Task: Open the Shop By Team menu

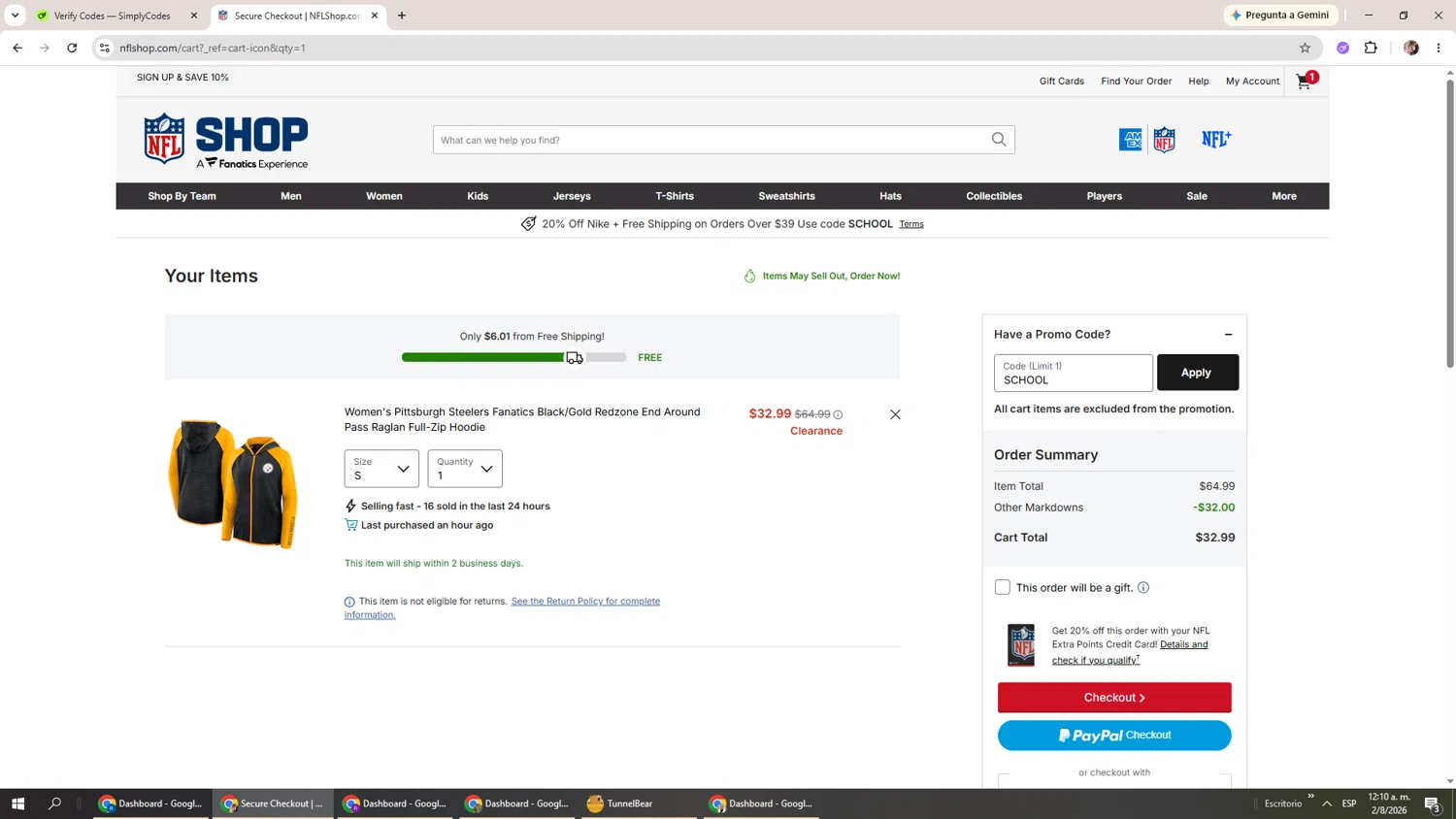Action: click(x=182, y=196)
